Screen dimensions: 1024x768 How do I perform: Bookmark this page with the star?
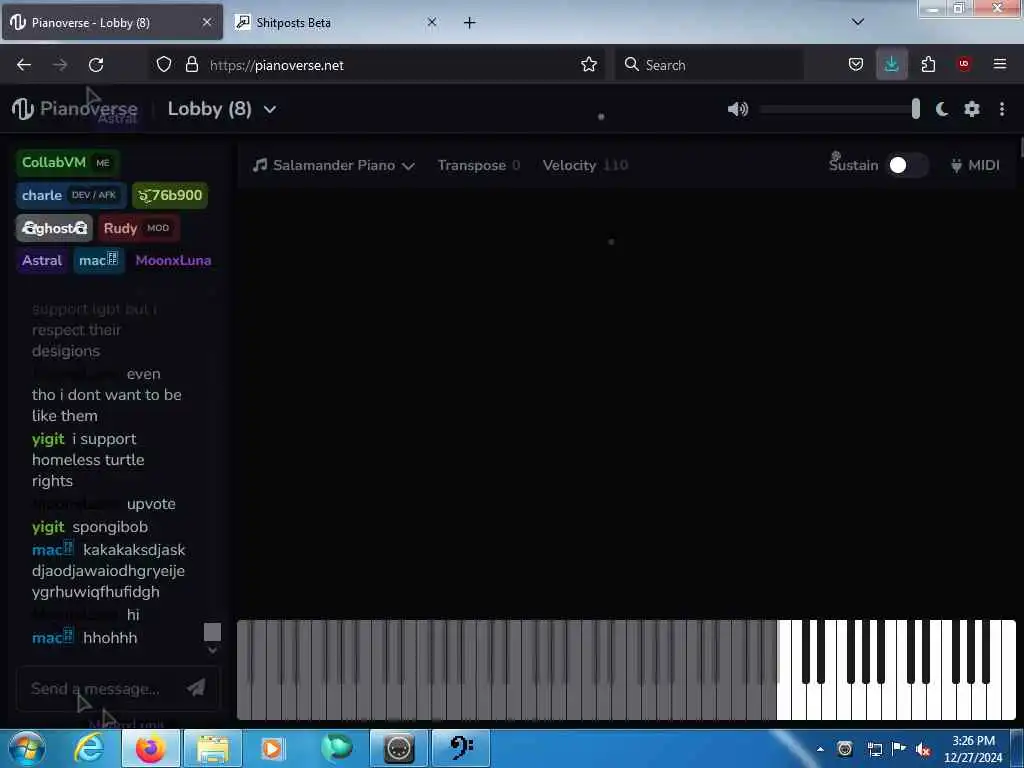[x=588, y=65]
